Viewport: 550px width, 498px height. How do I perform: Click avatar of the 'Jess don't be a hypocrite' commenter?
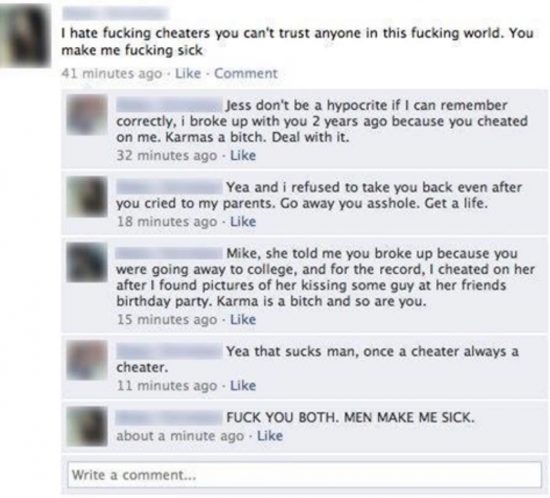click(x=87, y=115)
